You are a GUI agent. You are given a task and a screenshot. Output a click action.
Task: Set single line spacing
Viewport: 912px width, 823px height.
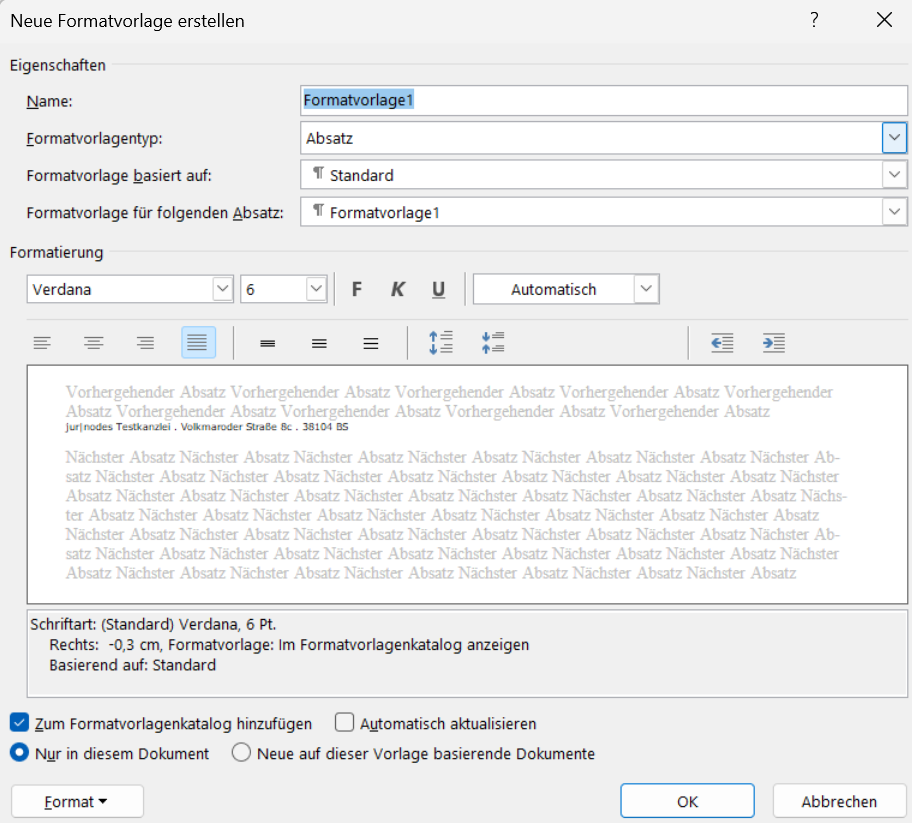pyautogui.click(x=267, y=343)
